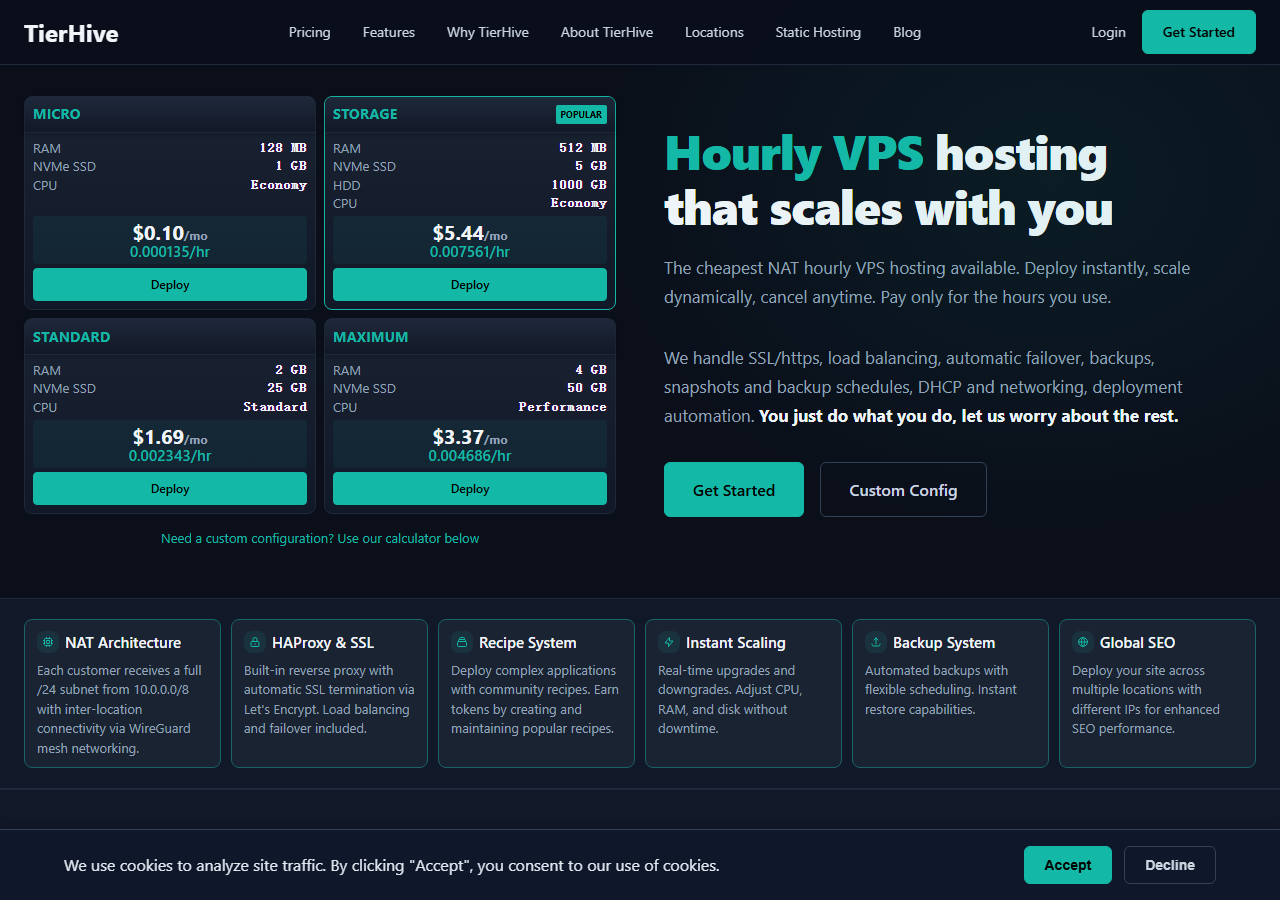Click the 0.004686/hr hourly rate

[x=470, y=456]
